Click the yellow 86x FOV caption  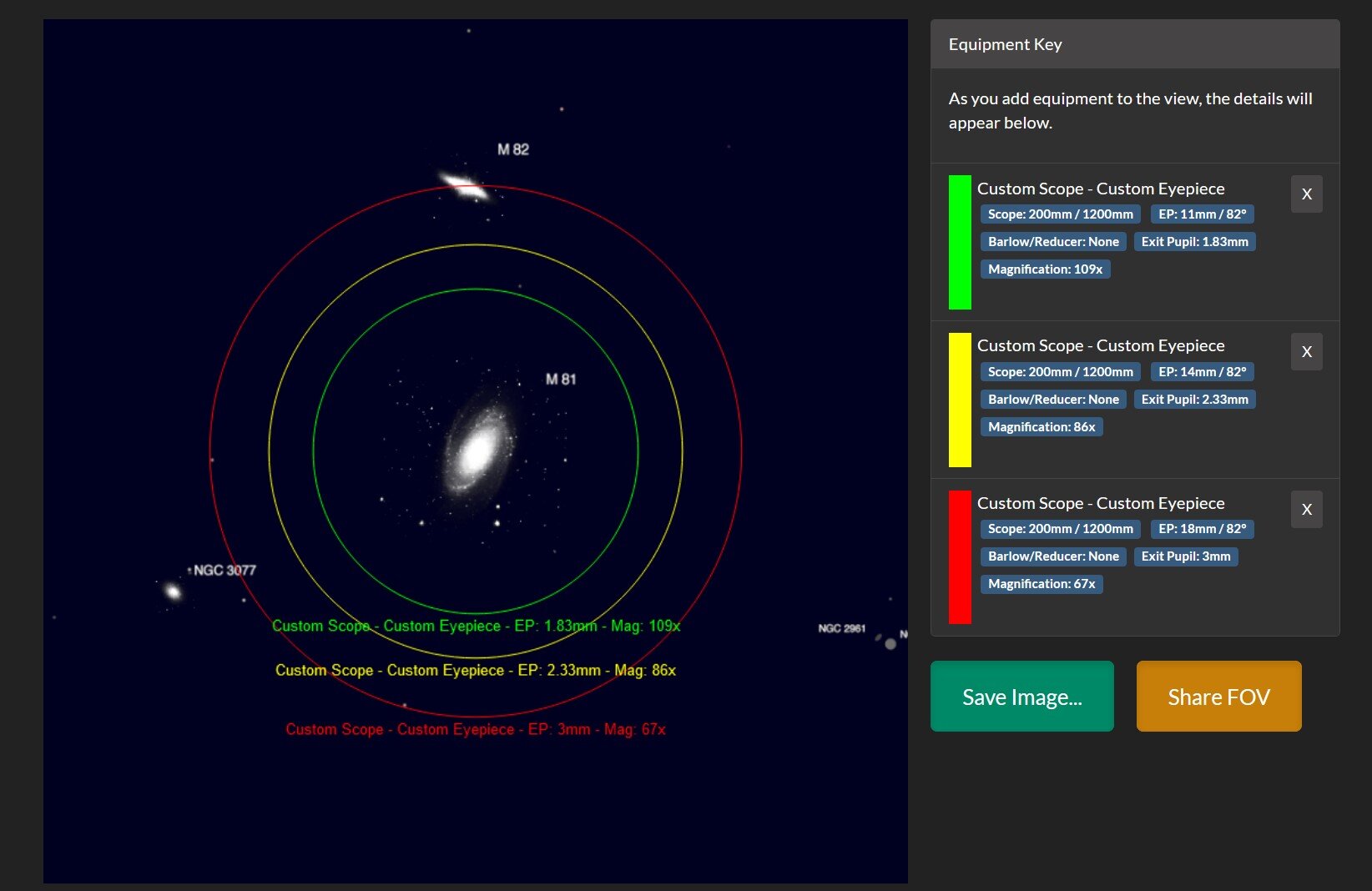(476, 670)
